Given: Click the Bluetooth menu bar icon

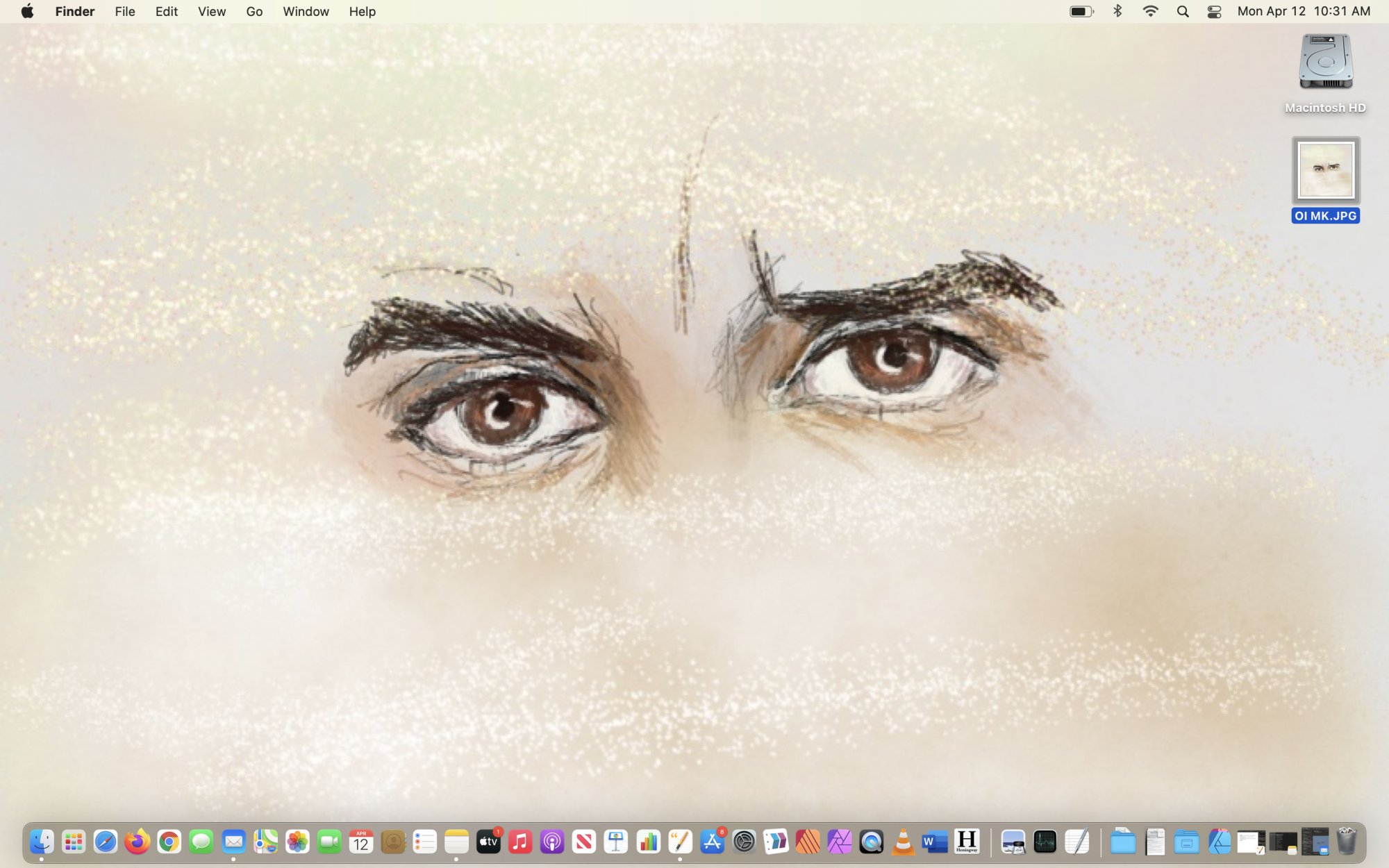Looking at the screenshot, I should point(1117,11).
